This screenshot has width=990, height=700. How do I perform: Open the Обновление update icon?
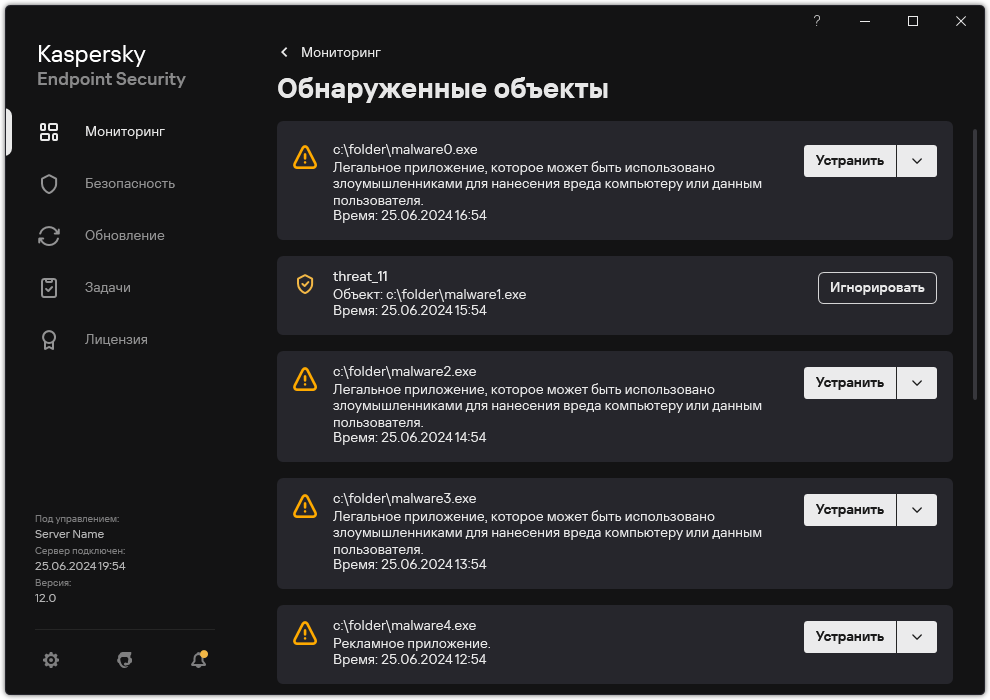click(x=49, y=235)
